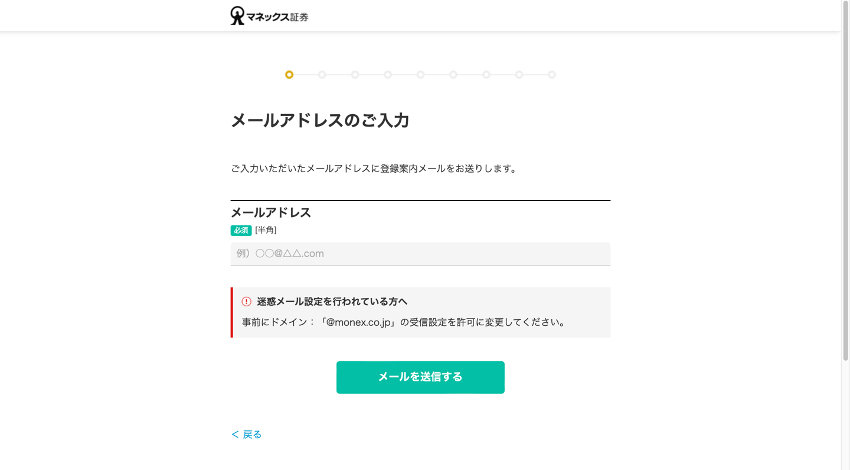Viewport: 850px width, 470px height.
Task: Select the second progress step dot
Action: (x=322, y=74)
